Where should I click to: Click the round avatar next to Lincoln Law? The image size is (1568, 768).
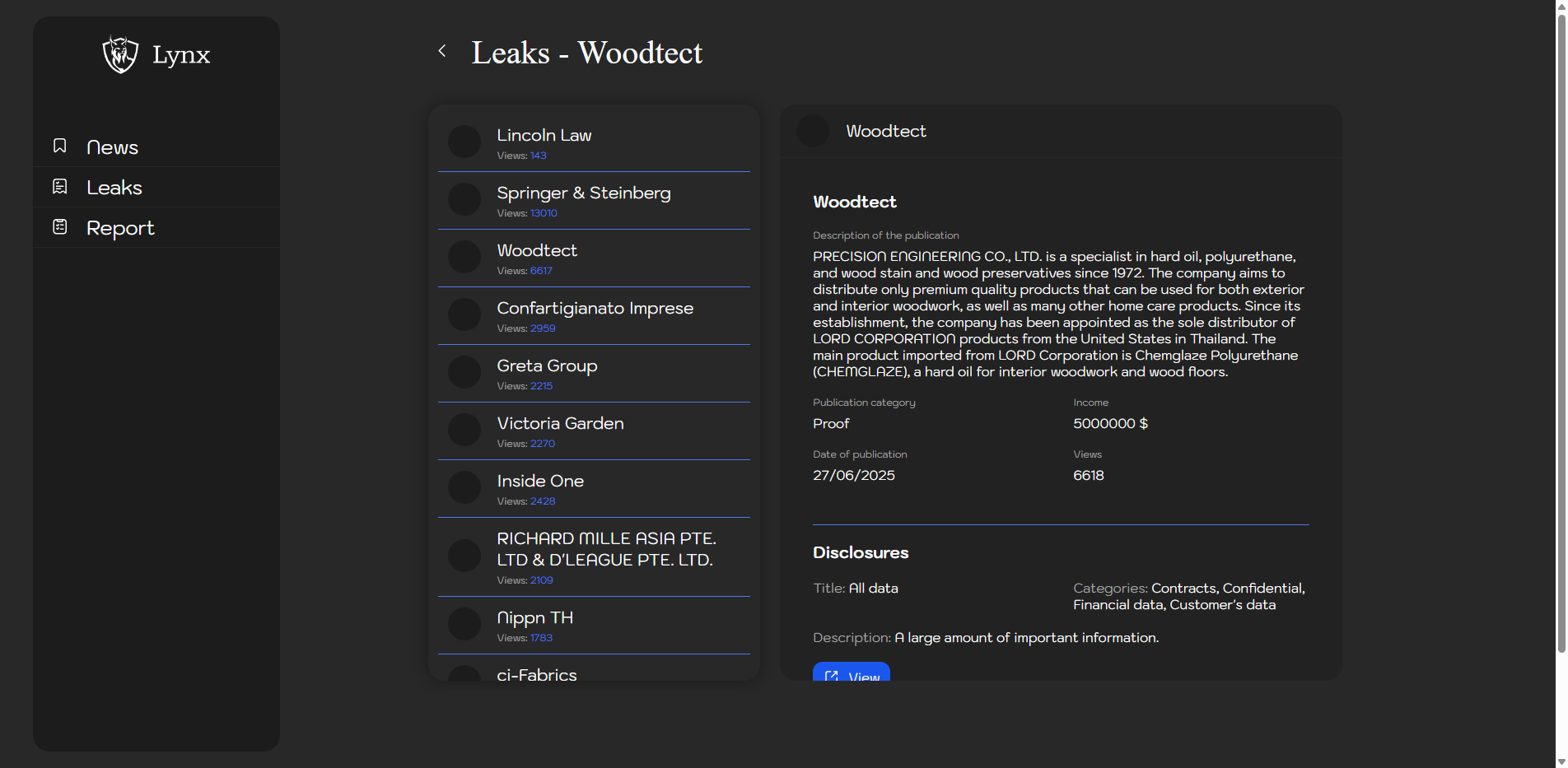(x=464, y=142)
